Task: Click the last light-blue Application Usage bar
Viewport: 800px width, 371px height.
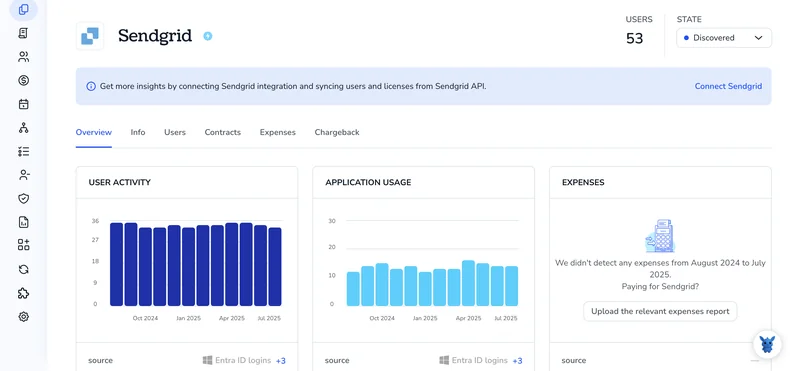Action: [x=512, y=286]
